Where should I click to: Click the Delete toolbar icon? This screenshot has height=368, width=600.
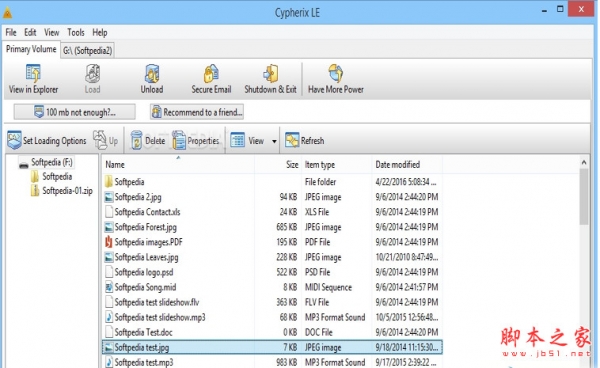(136, 140)
